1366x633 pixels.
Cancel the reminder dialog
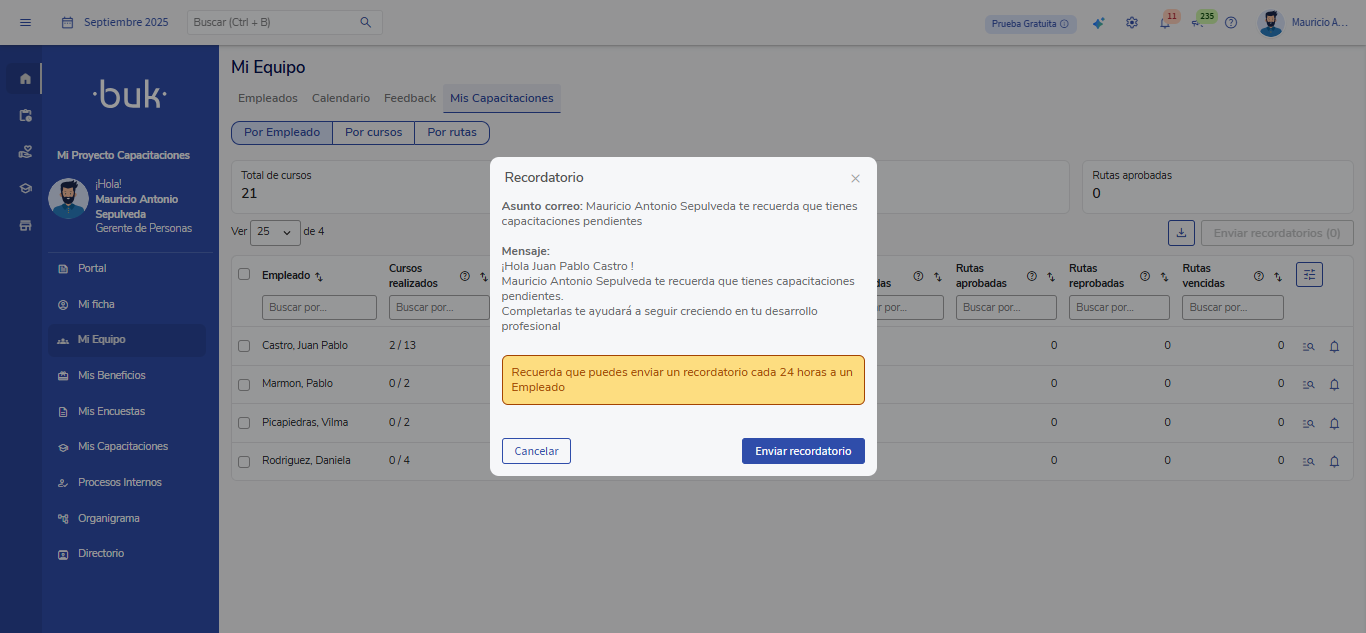[536, 451]
